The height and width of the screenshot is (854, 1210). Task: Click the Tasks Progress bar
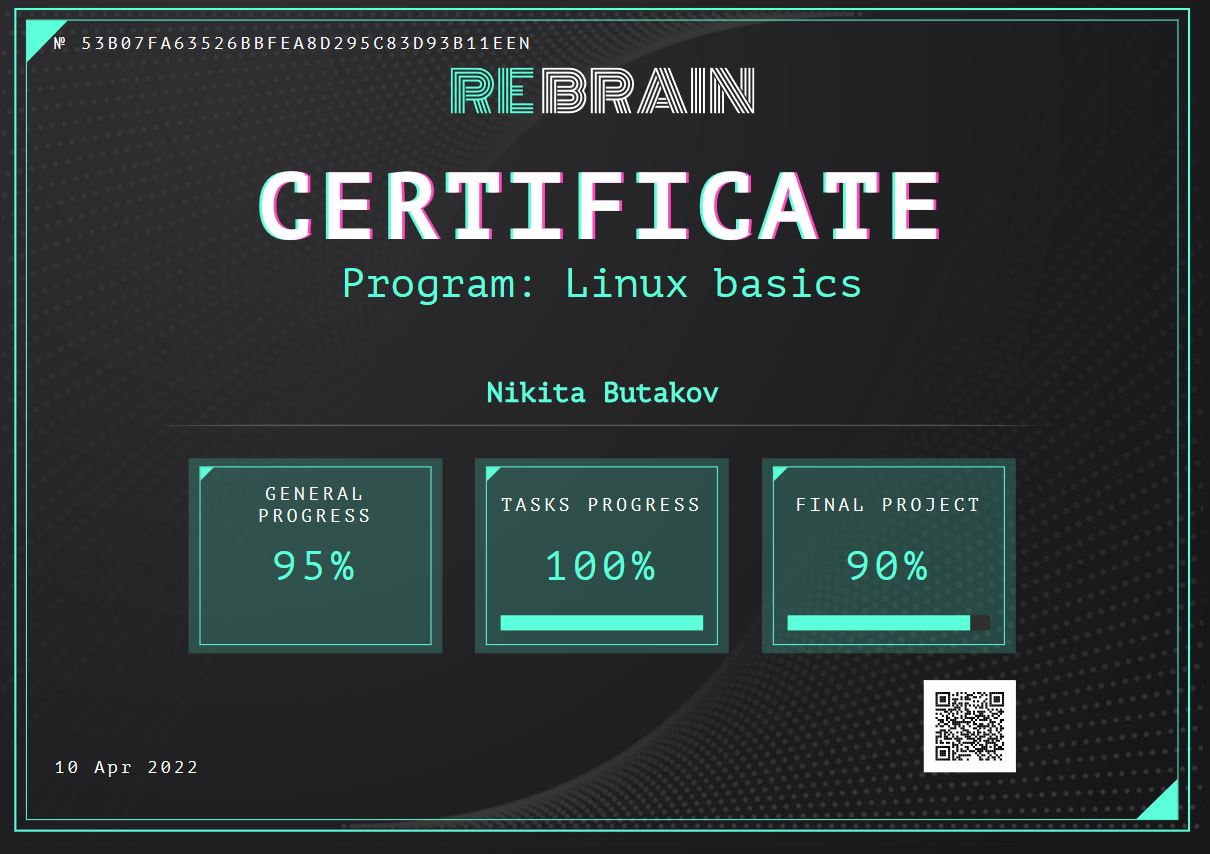coord(601,622)
